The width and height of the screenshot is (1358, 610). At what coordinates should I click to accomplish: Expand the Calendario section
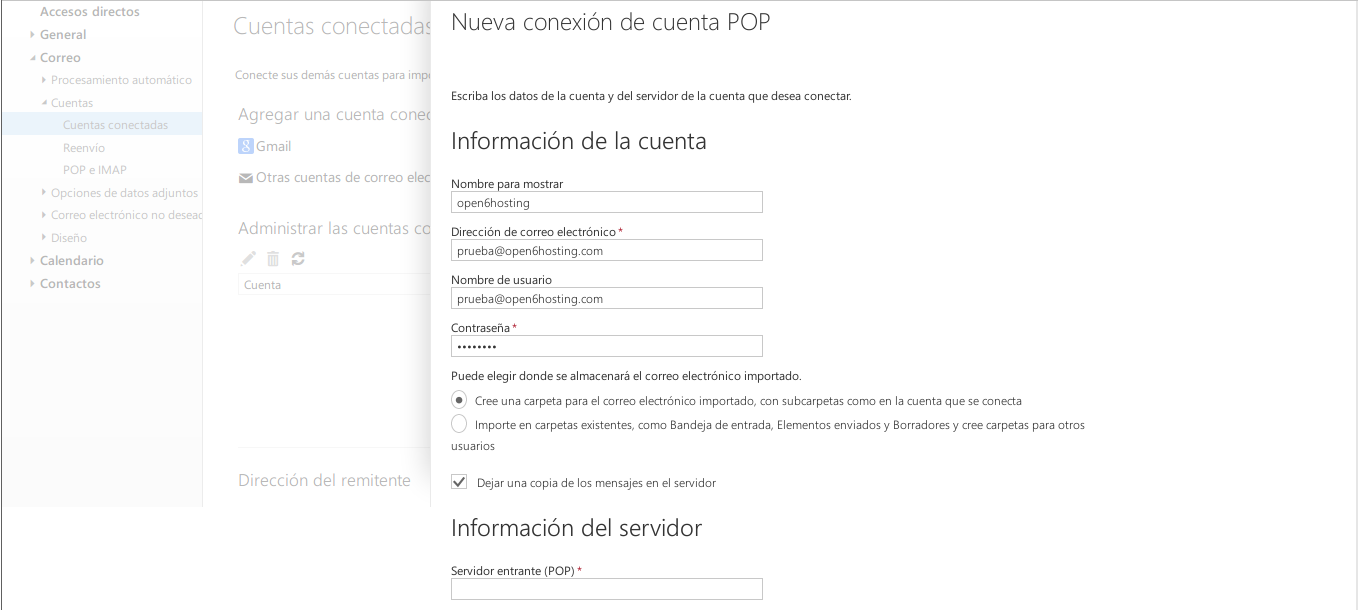click(33, 261)
